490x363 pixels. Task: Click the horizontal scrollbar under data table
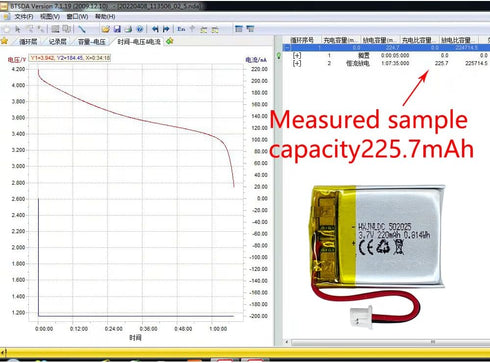[391, 342]
